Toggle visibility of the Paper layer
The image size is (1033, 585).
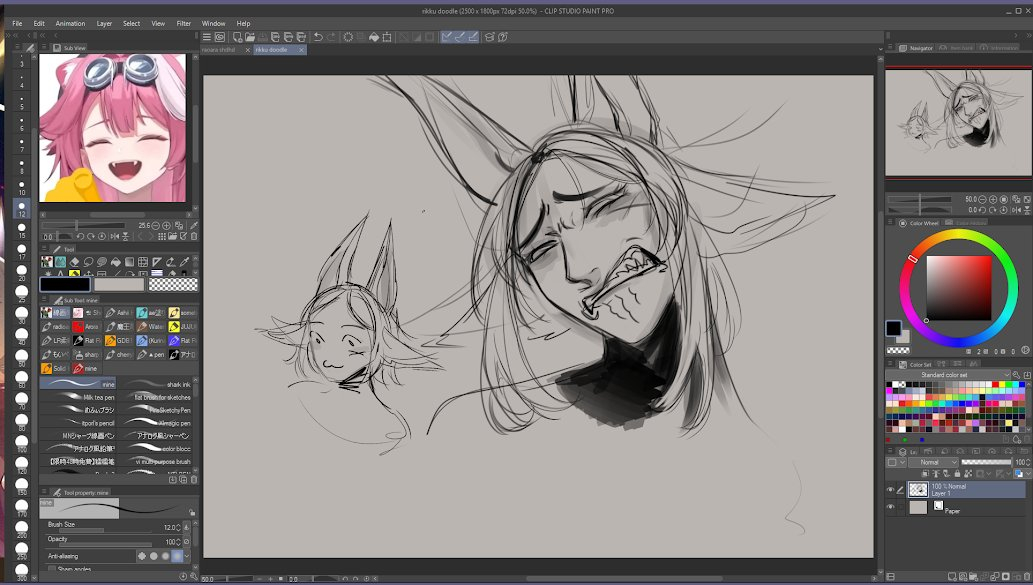(890, 507)
